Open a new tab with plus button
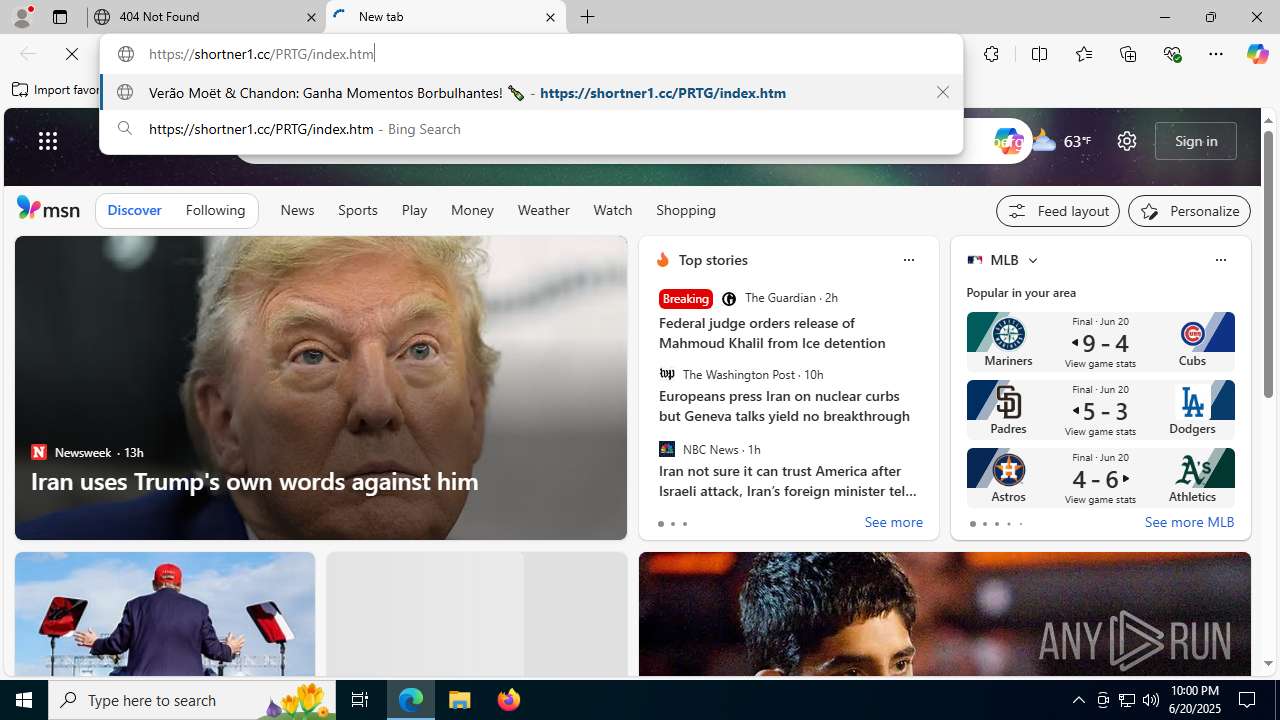 tap(588, 17)
